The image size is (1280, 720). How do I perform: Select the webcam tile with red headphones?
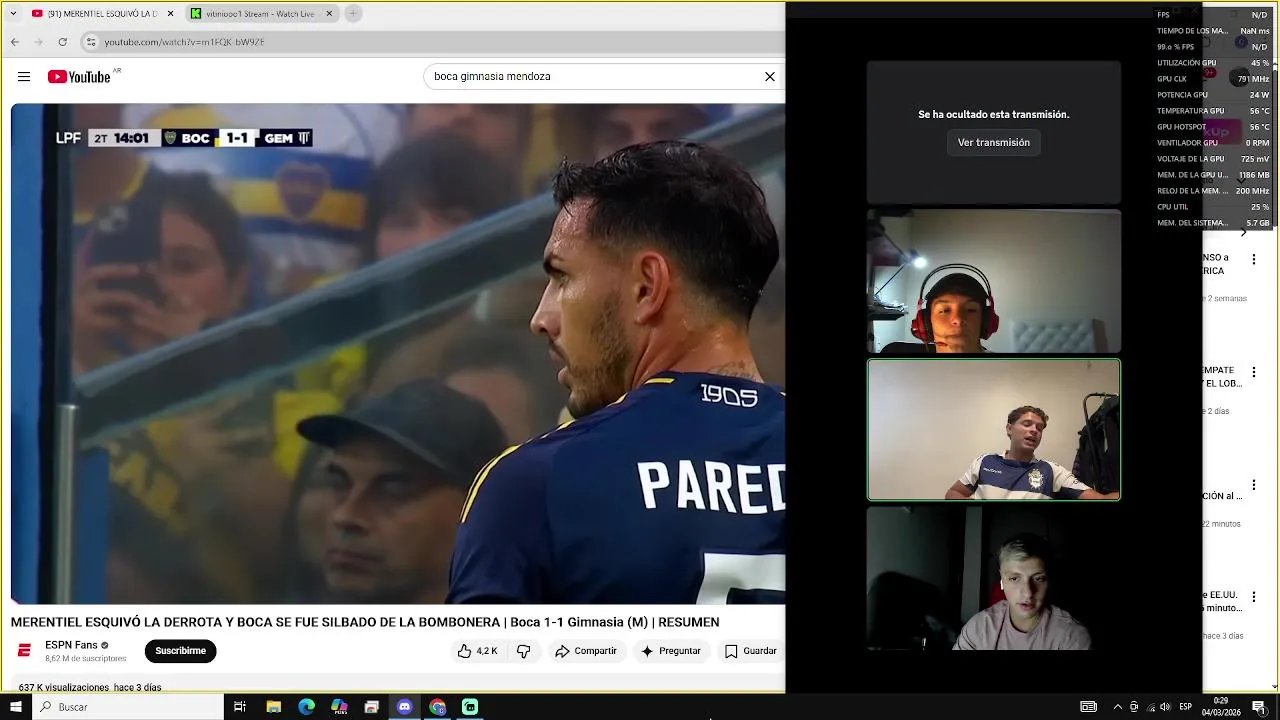click(x=993, y=281)
